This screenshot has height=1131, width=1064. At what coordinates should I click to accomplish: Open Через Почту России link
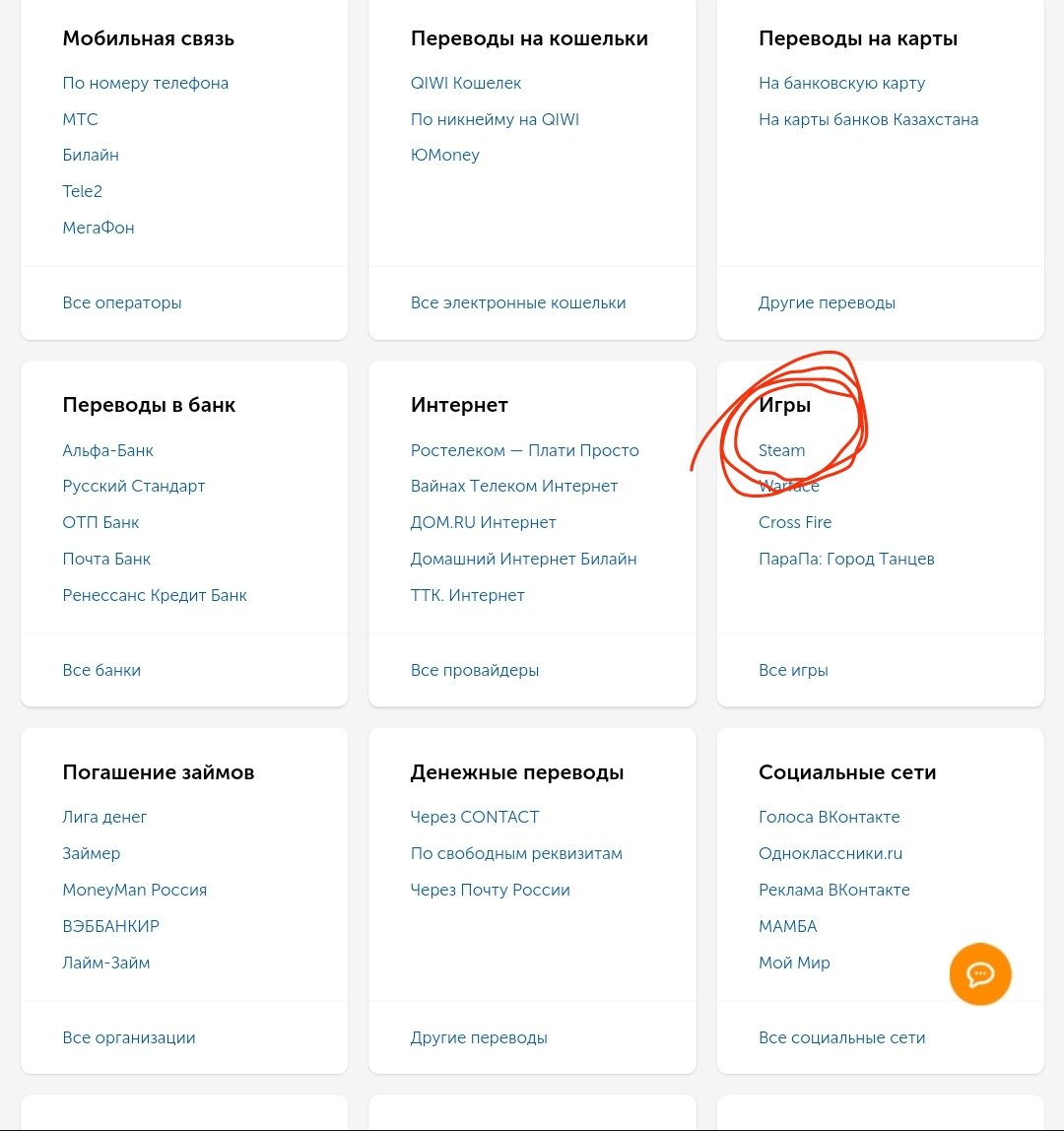(490, 890)
